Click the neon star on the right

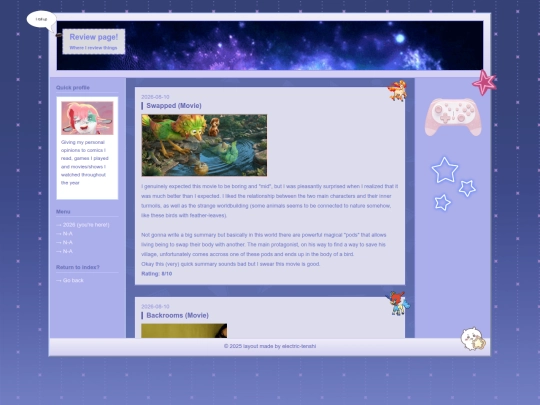tap(467, 188)
